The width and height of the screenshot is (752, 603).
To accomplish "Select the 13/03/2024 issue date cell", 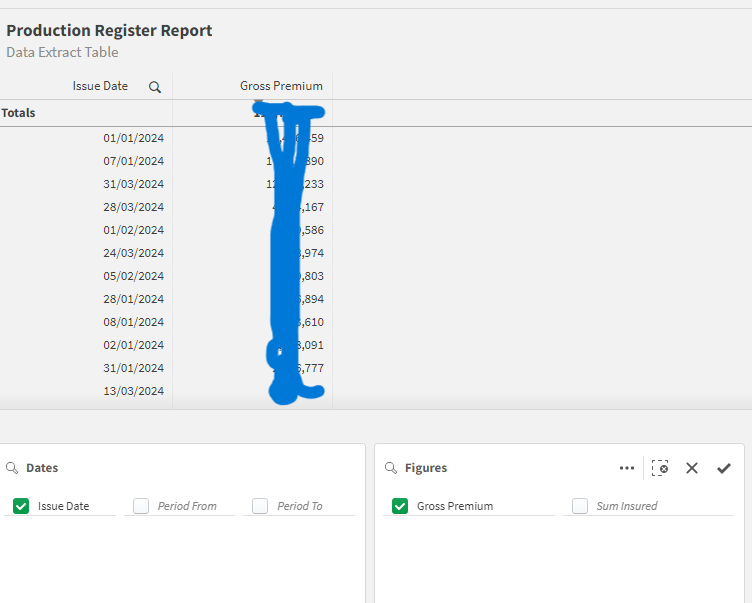I will coord(133,391).
